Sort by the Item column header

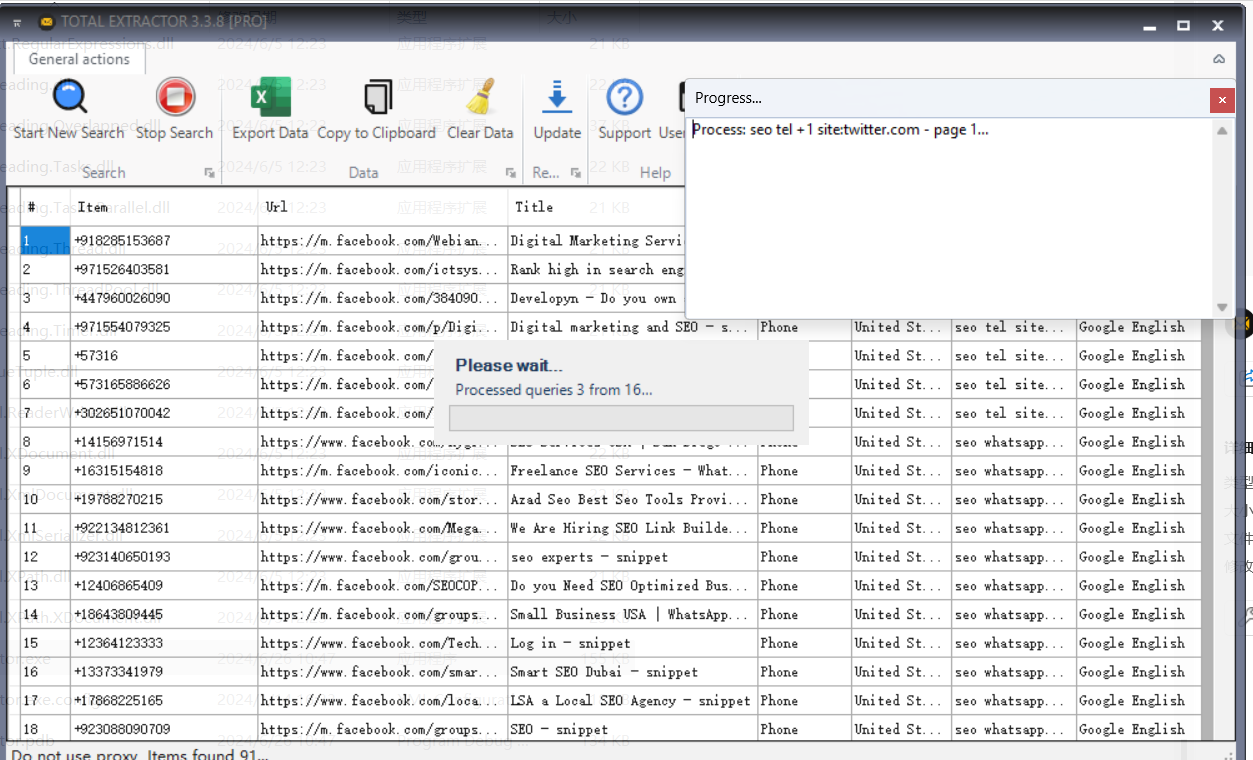click(x=93, y=207)
